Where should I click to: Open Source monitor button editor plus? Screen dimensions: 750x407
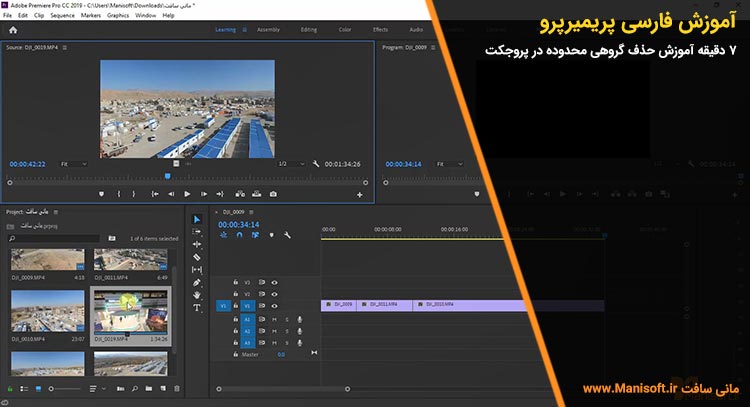coord(360,195)
